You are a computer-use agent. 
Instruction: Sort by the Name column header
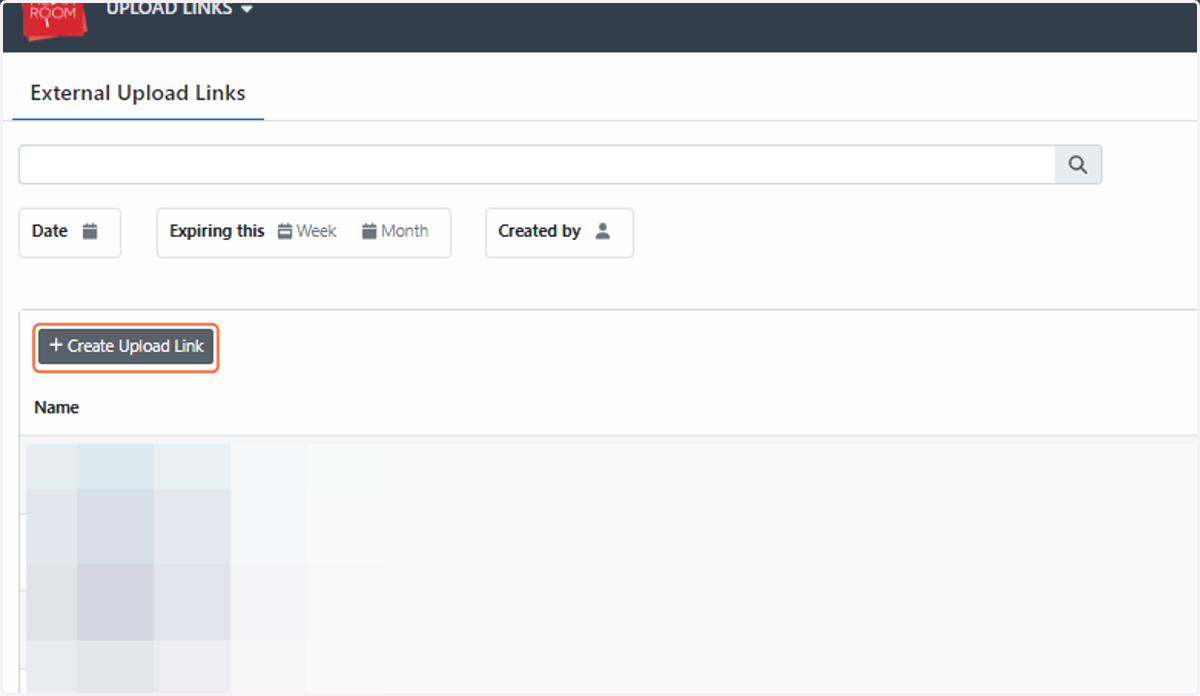point(57,408)
